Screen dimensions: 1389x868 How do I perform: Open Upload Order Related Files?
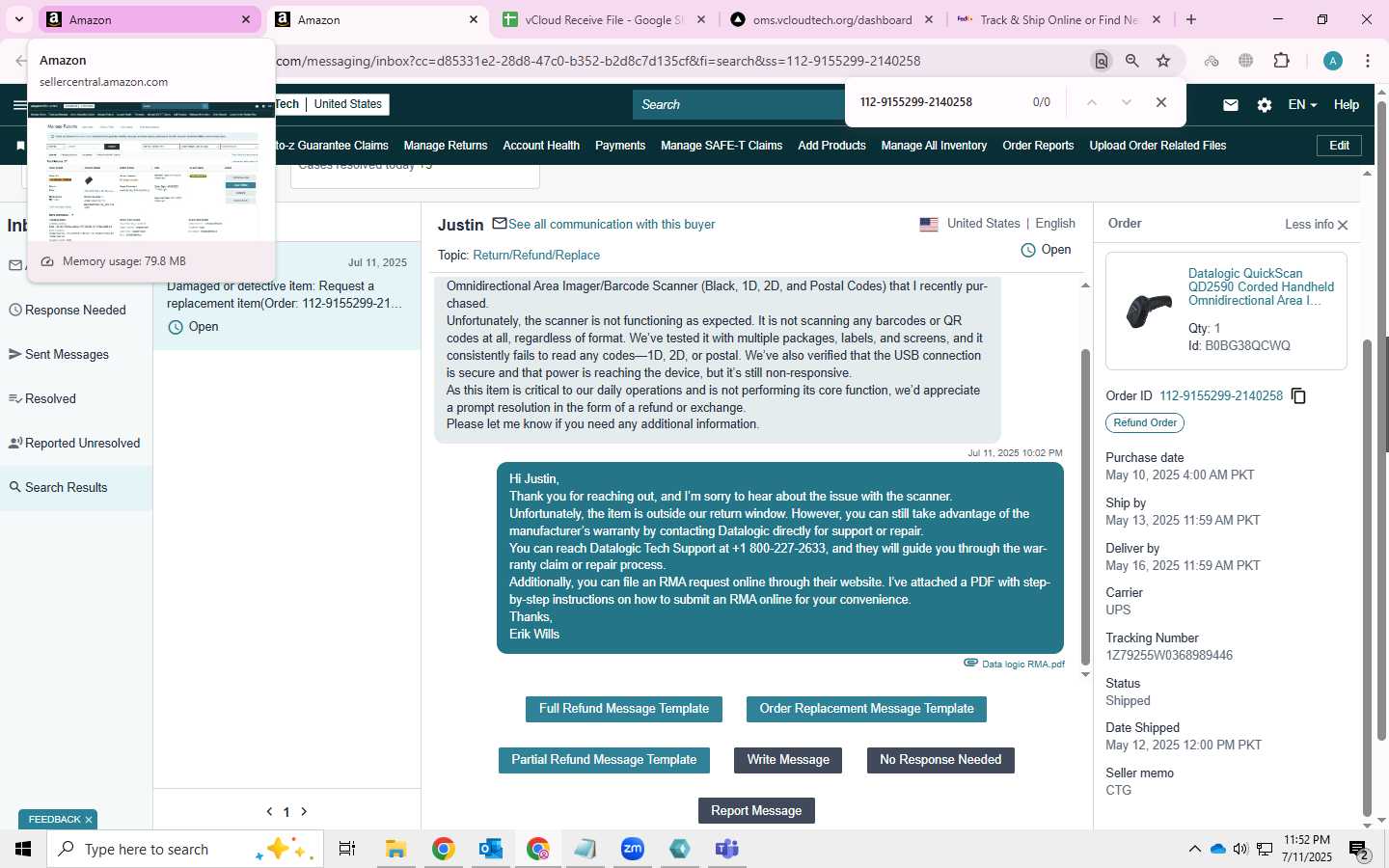coord(1157,146)
